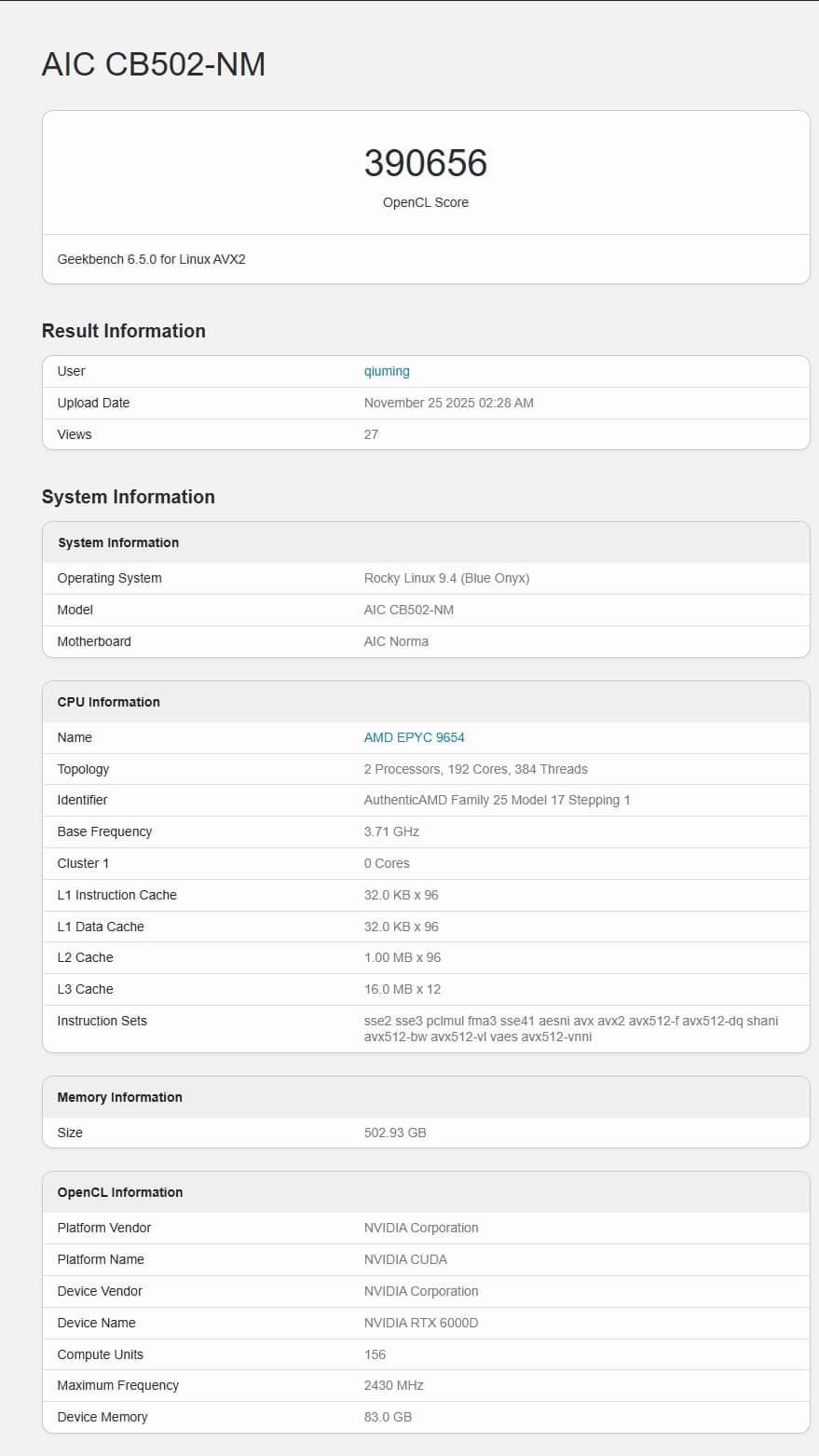Click the memory Size value 502.93 GB

point(395,1133)
